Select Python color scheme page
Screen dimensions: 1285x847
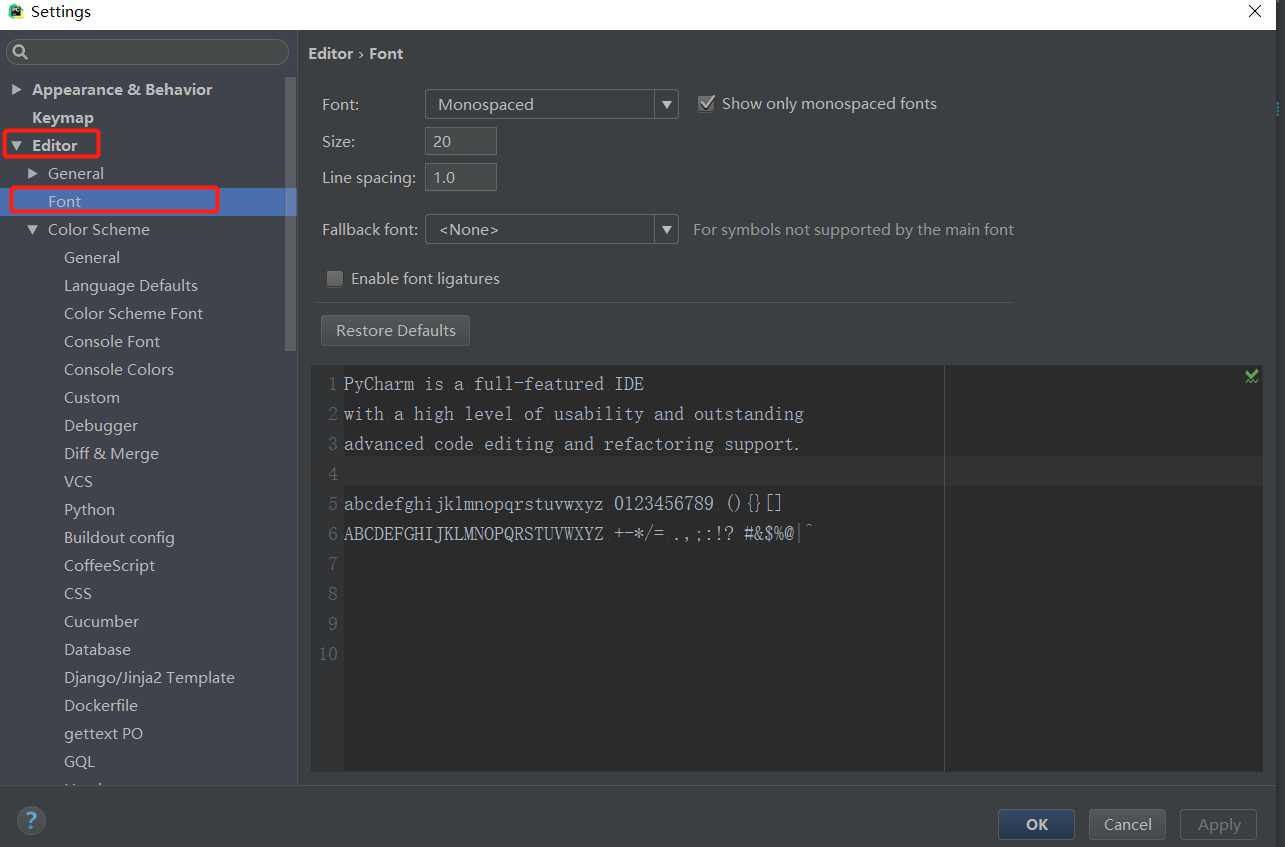[x=89, y=509]
